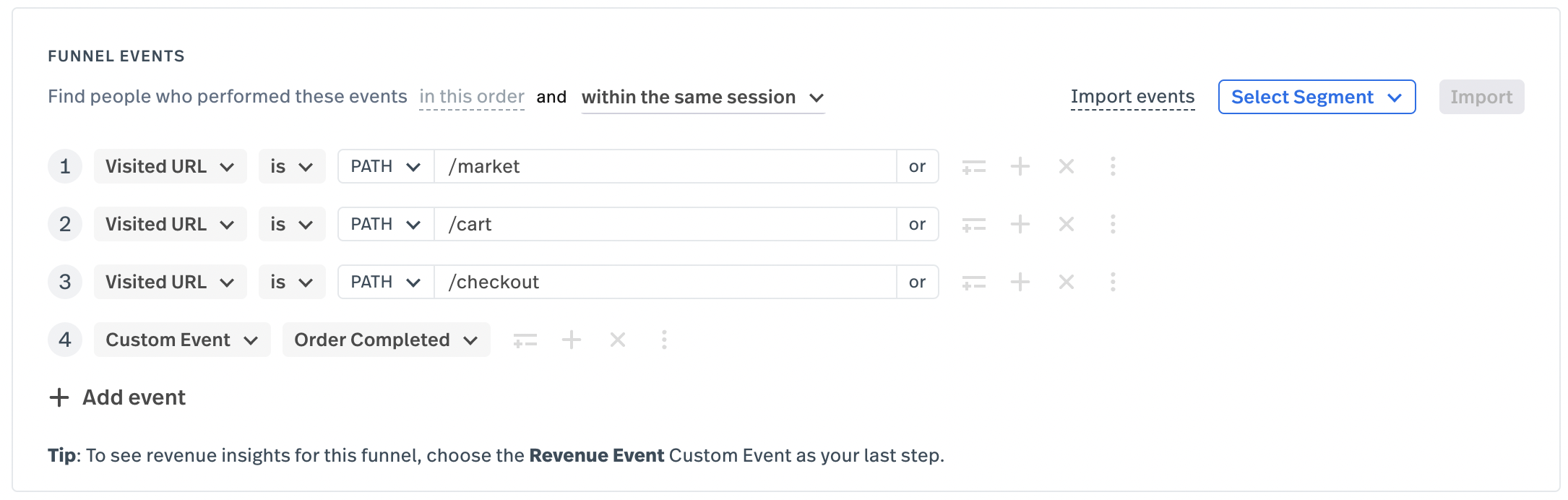Viewport: 1568px width, 500px height.
Task: Expand the Select Segment dropdown
Action: point(1317,97)
